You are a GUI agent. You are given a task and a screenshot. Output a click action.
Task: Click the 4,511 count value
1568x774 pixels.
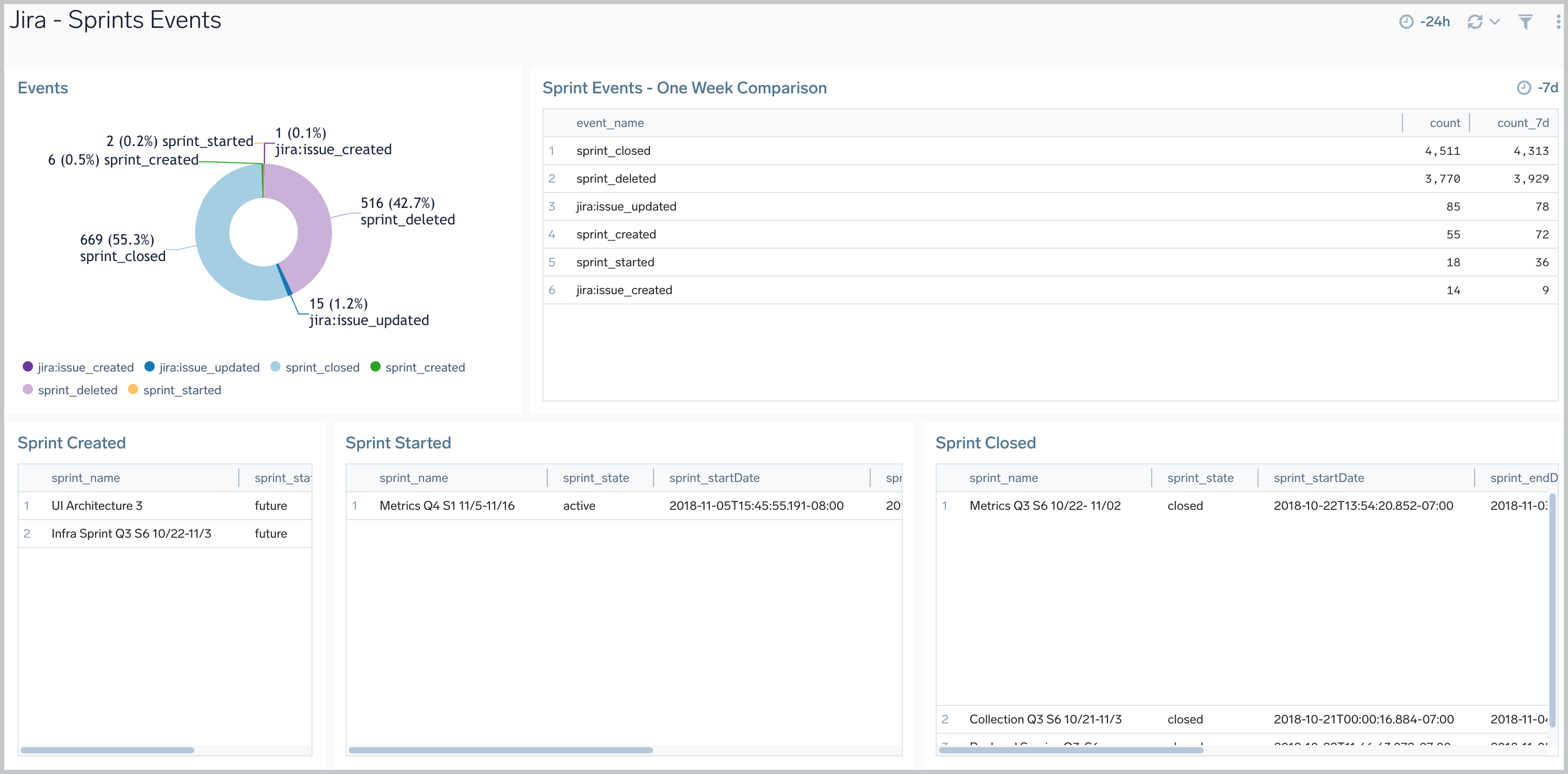(1442, 151)
